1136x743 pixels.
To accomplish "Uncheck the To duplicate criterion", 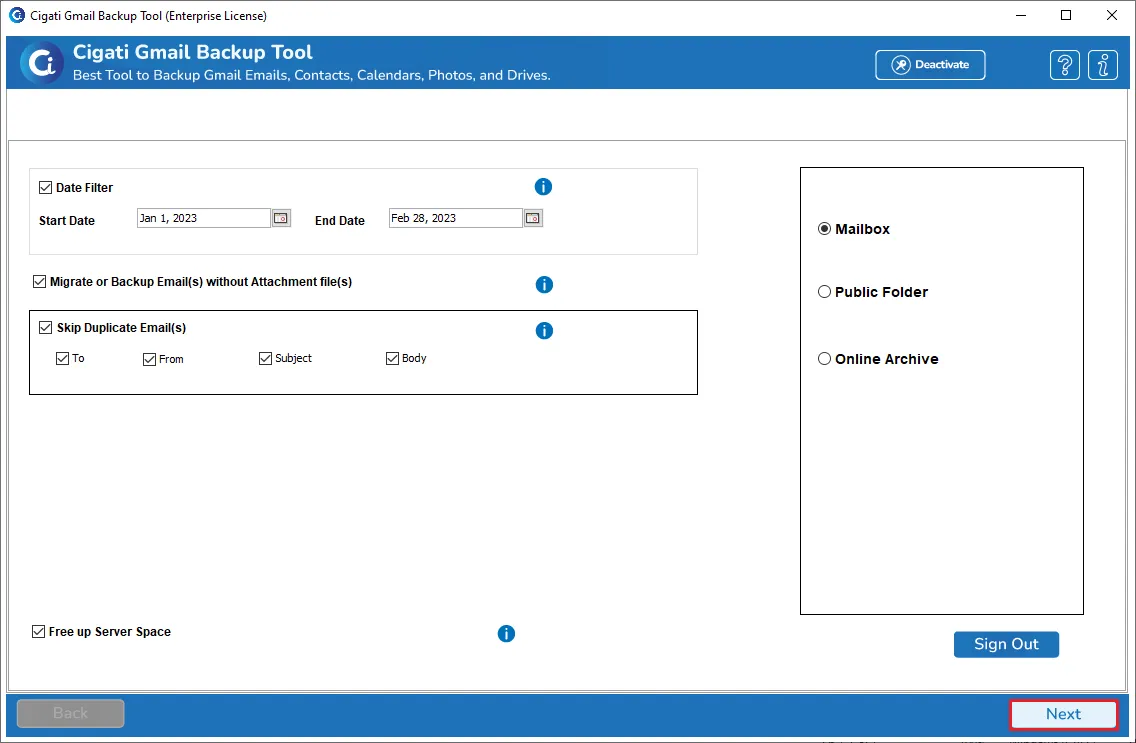I will tap(62, 358).
